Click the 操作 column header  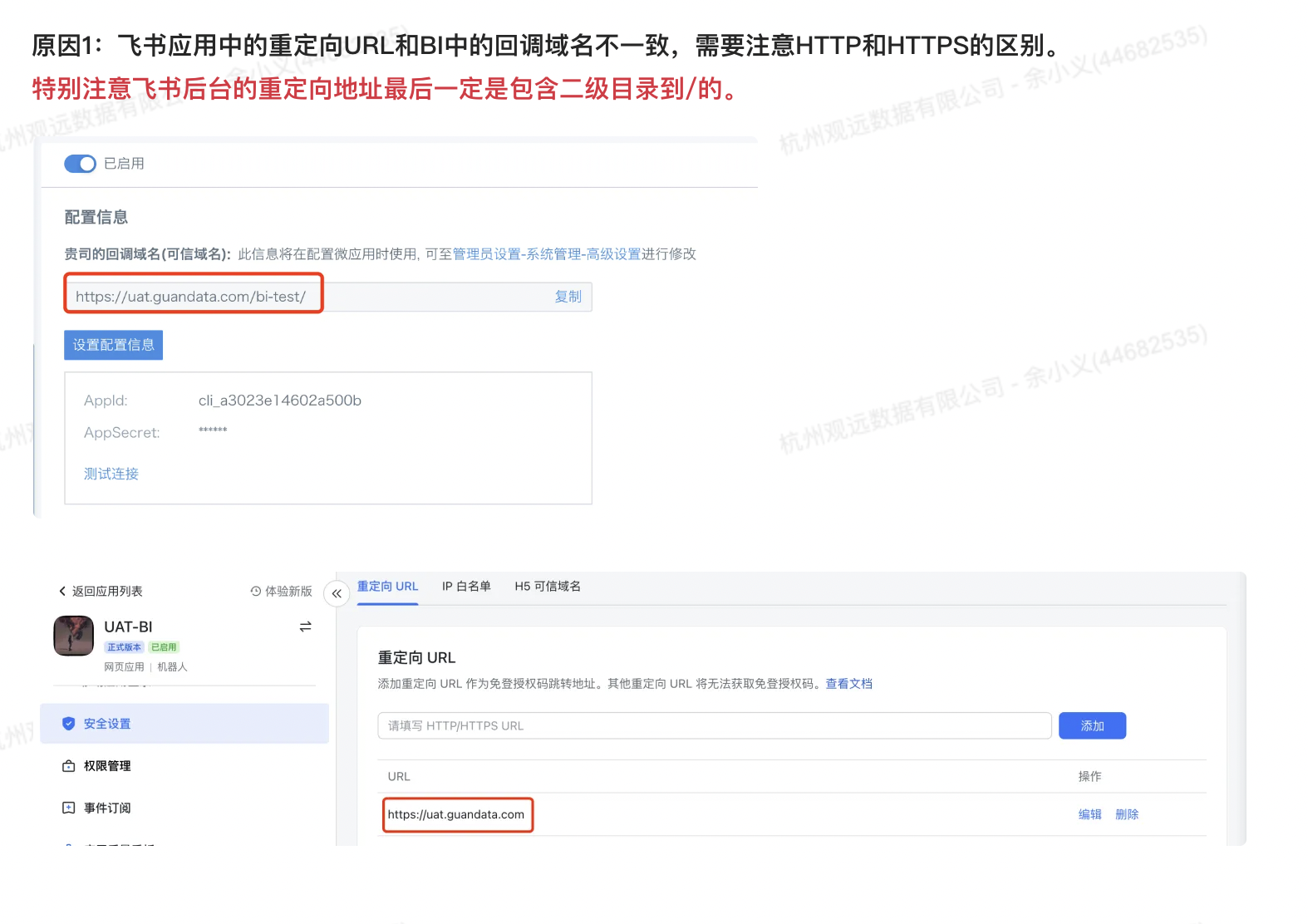pyautogui.click(x=1090, y=777)
